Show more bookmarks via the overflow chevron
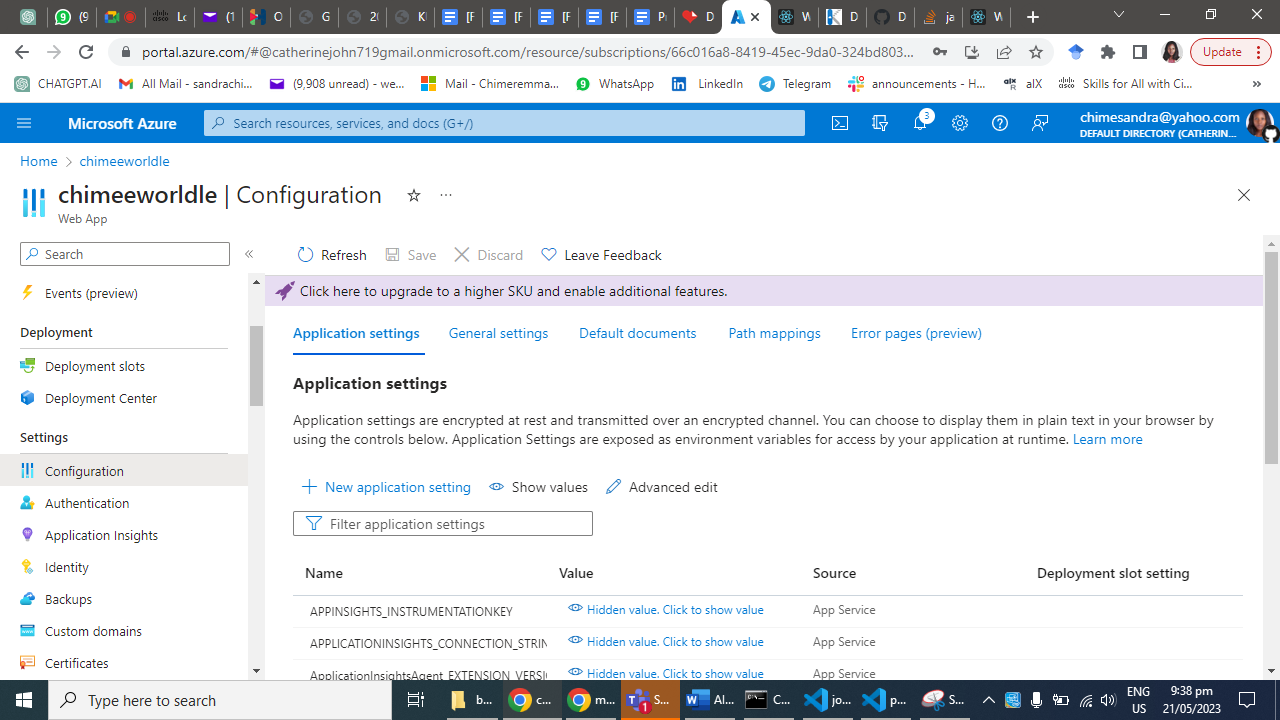 (1257, 84)
